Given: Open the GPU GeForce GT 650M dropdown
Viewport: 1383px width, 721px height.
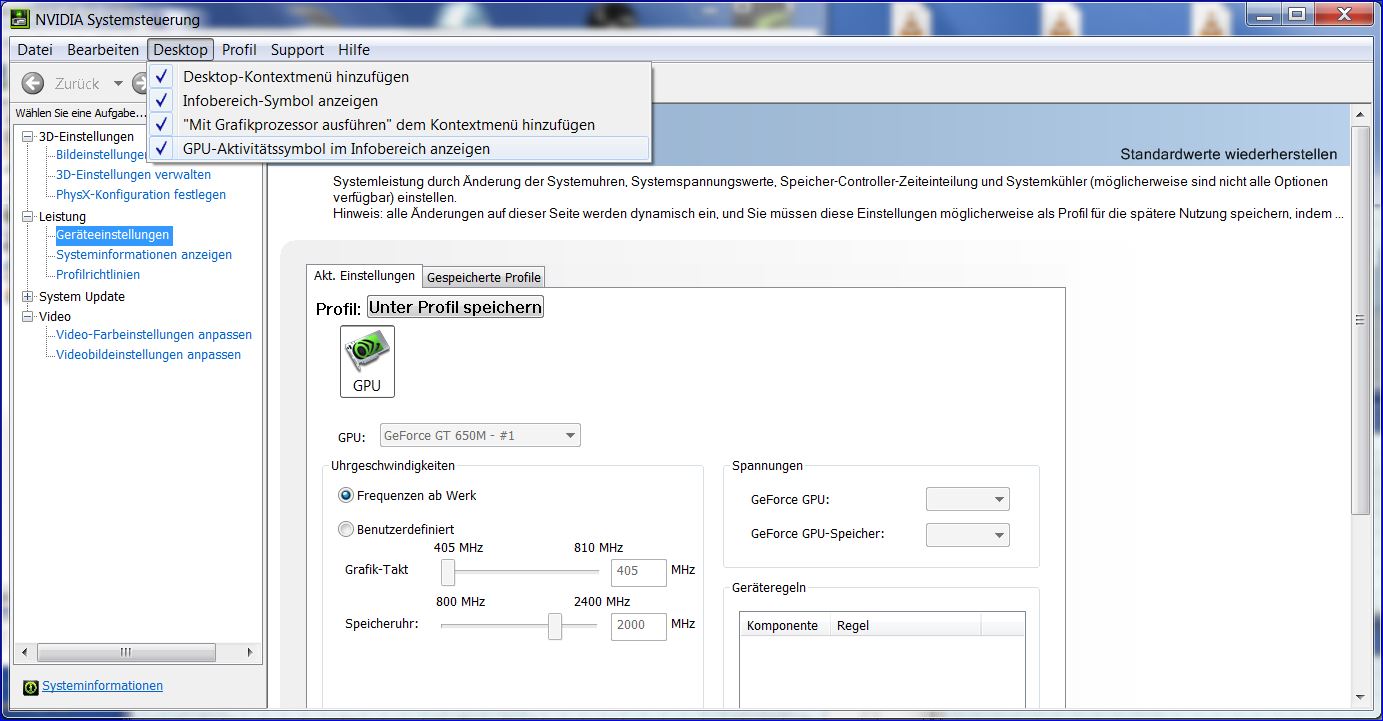Looking at the screenshot, I should click(479, 435).
